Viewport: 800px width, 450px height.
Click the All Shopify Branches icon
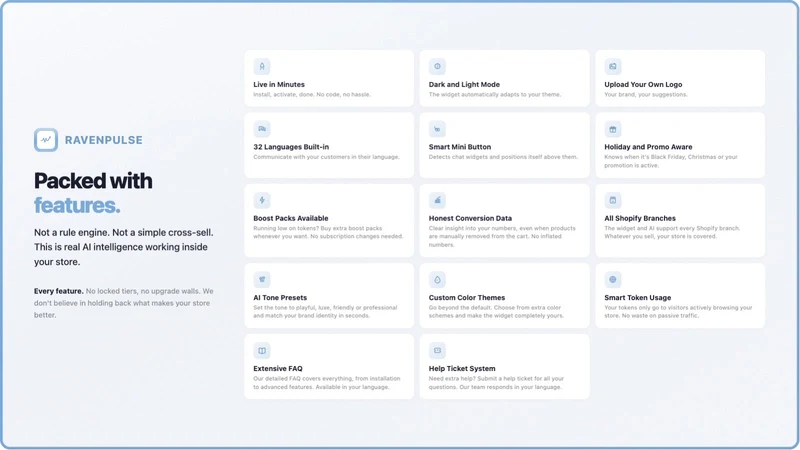pos(613,201)
